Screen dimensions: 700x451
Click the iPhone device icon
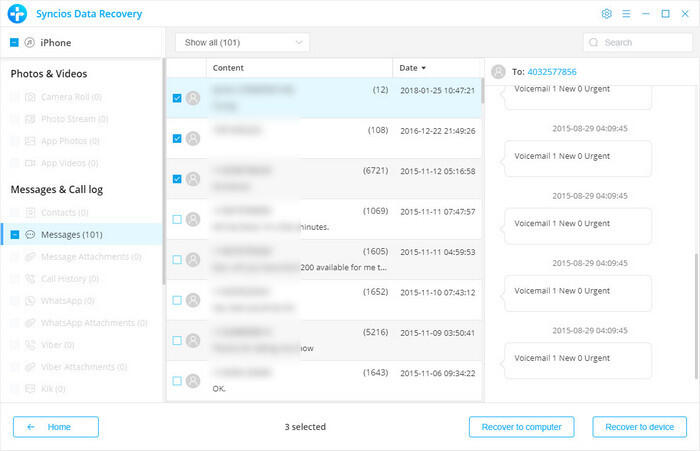[x=30, y=43]
